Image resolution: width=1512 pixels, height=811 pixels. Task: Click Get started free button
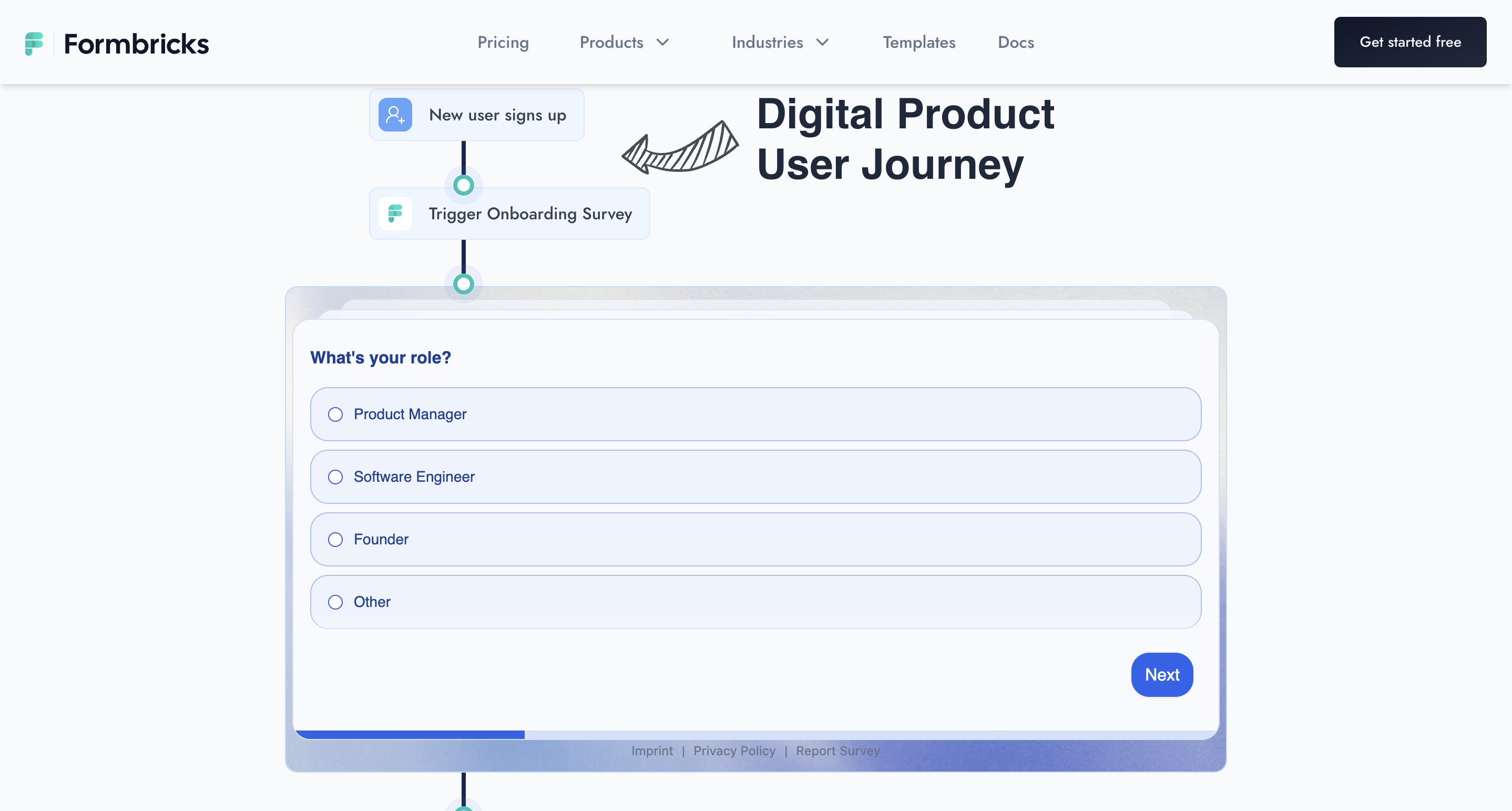[1410, 42]
